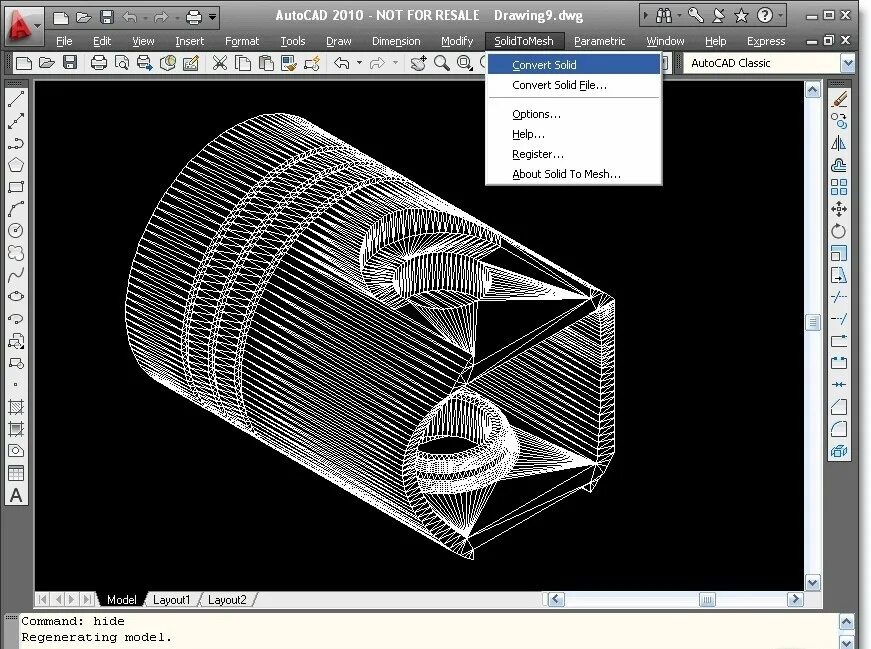871x649 pixels.
Task: Open the Help... entry in SolidToMesh menu
Action: click(x=574, y=134)
